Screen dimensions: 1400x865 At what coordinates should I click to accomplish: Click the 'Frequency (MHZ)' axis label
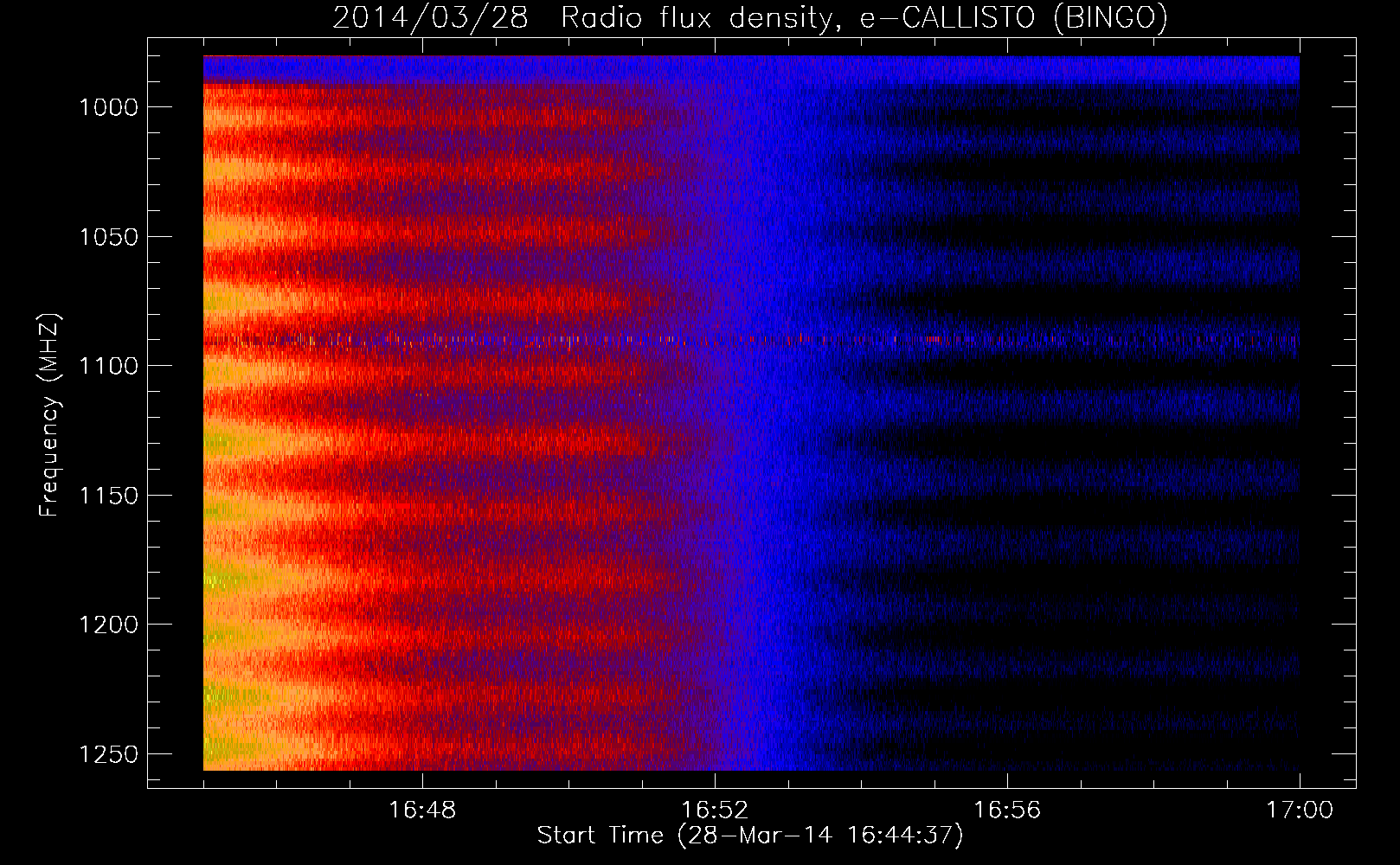tap(49, 415)
